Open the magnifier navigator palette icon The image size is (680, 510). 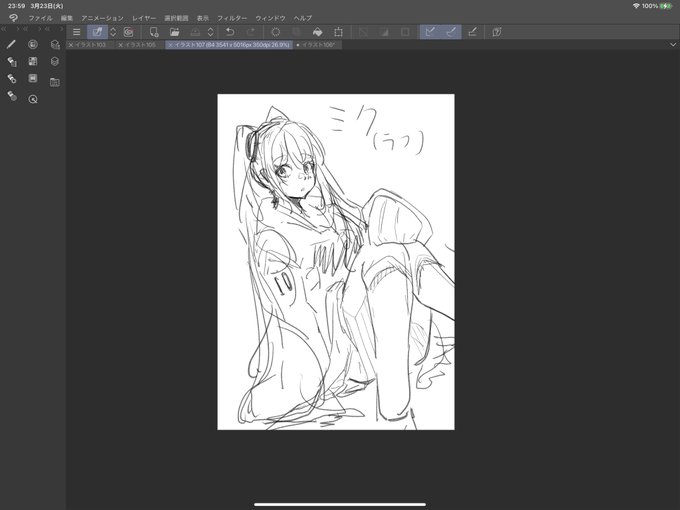33,99
